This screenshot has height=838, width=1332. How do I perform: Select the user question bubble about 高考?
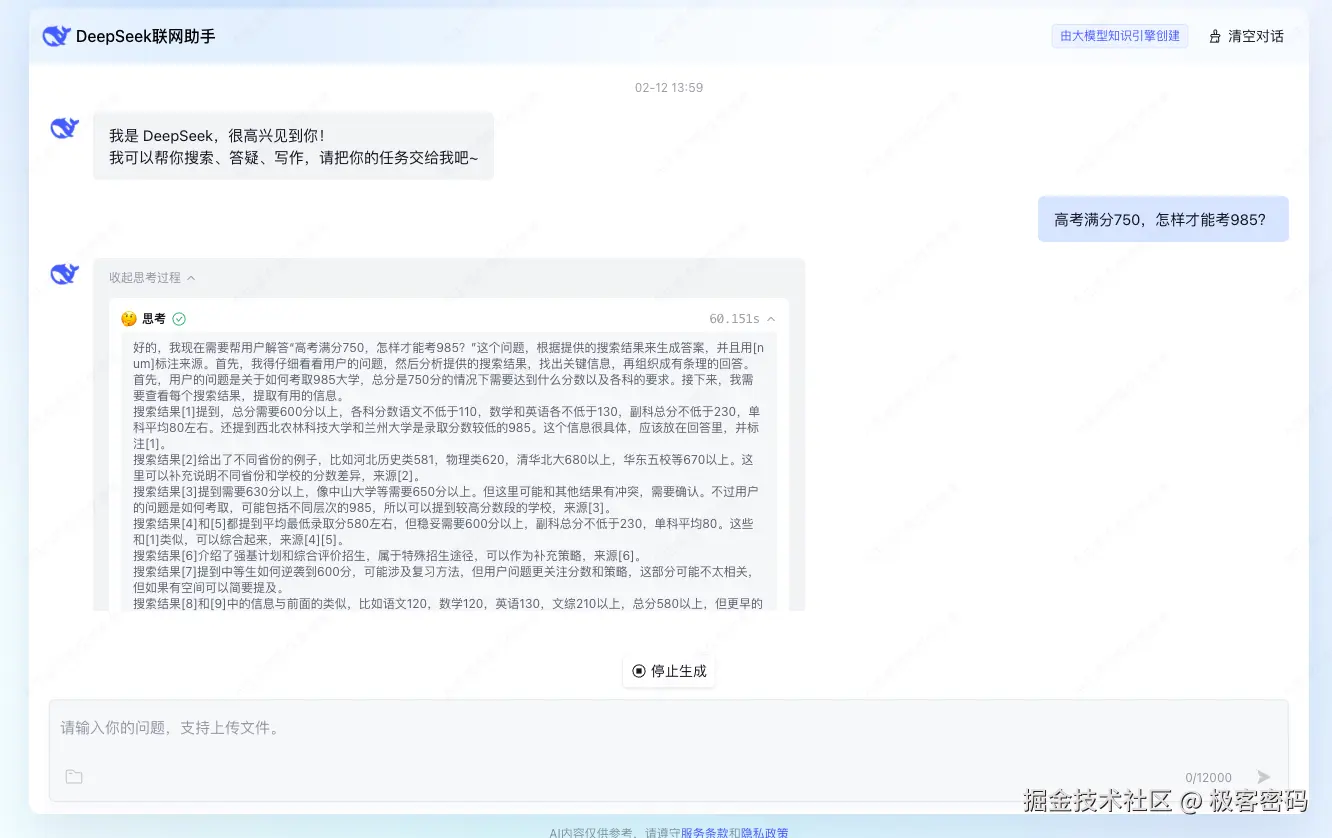[1163, 218]
